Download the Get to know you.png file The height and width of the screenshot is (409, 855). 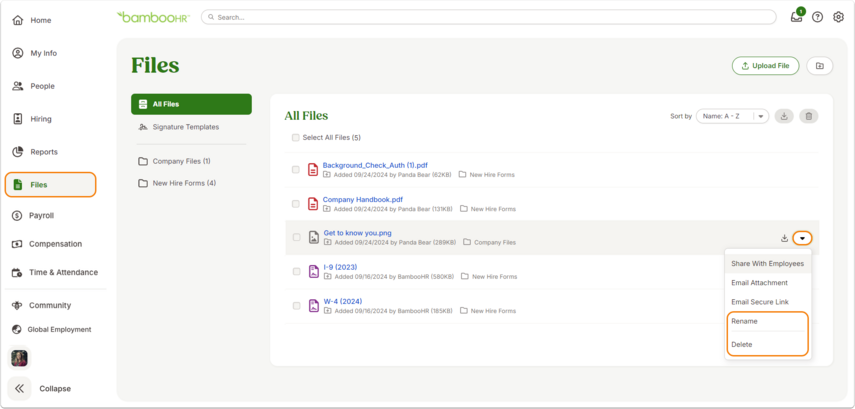tap(784, 238)
